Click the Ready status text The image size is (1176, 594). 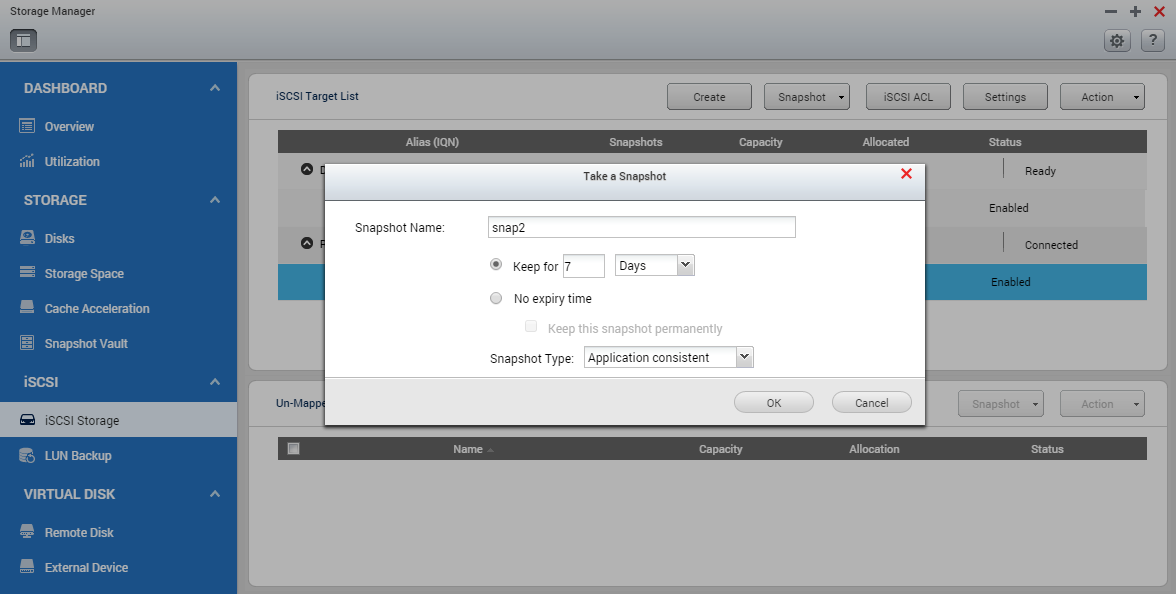click(1040, 171)
